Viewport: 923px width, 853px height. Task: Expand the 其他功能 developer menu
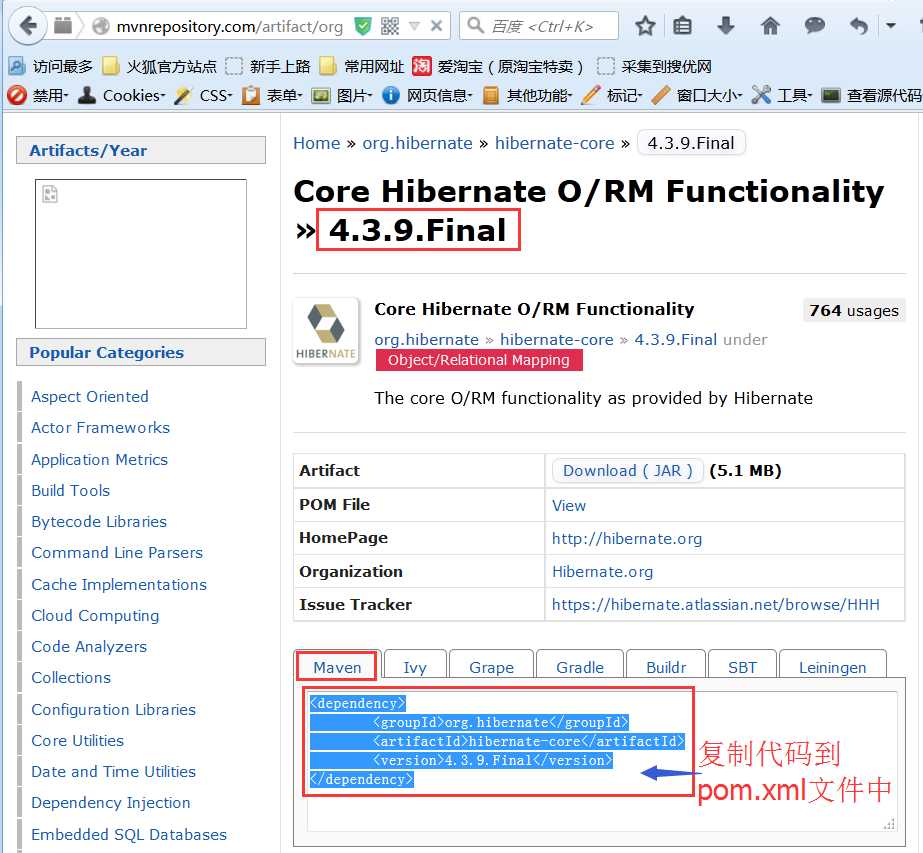(527, 95)
